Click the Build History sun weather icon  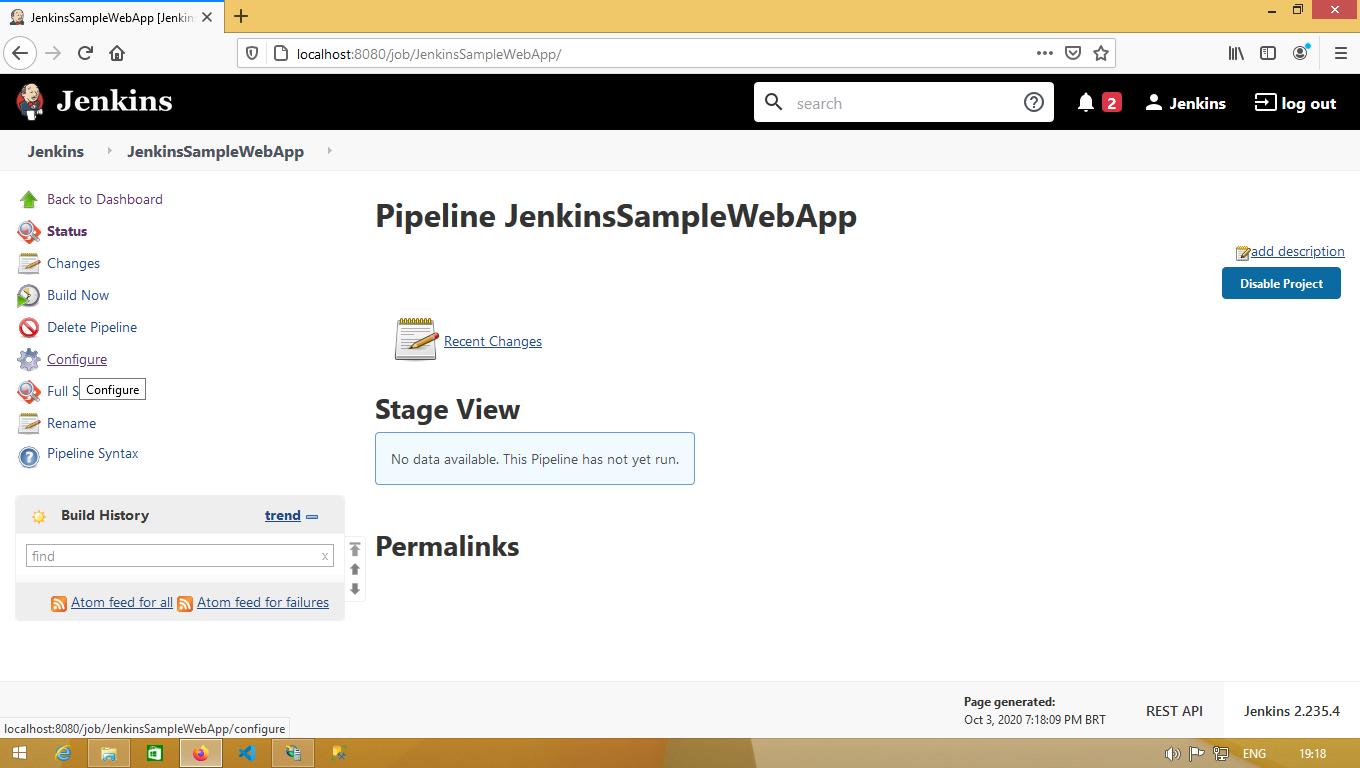click(x=39, y=517)
